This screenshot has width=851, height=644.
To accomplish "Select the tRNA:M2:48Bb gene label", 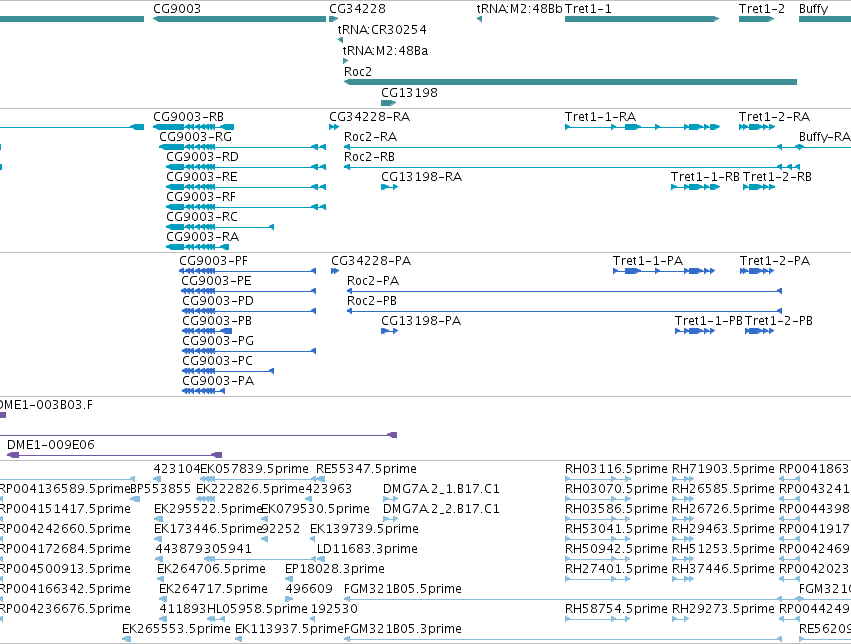I will (519, 9).
